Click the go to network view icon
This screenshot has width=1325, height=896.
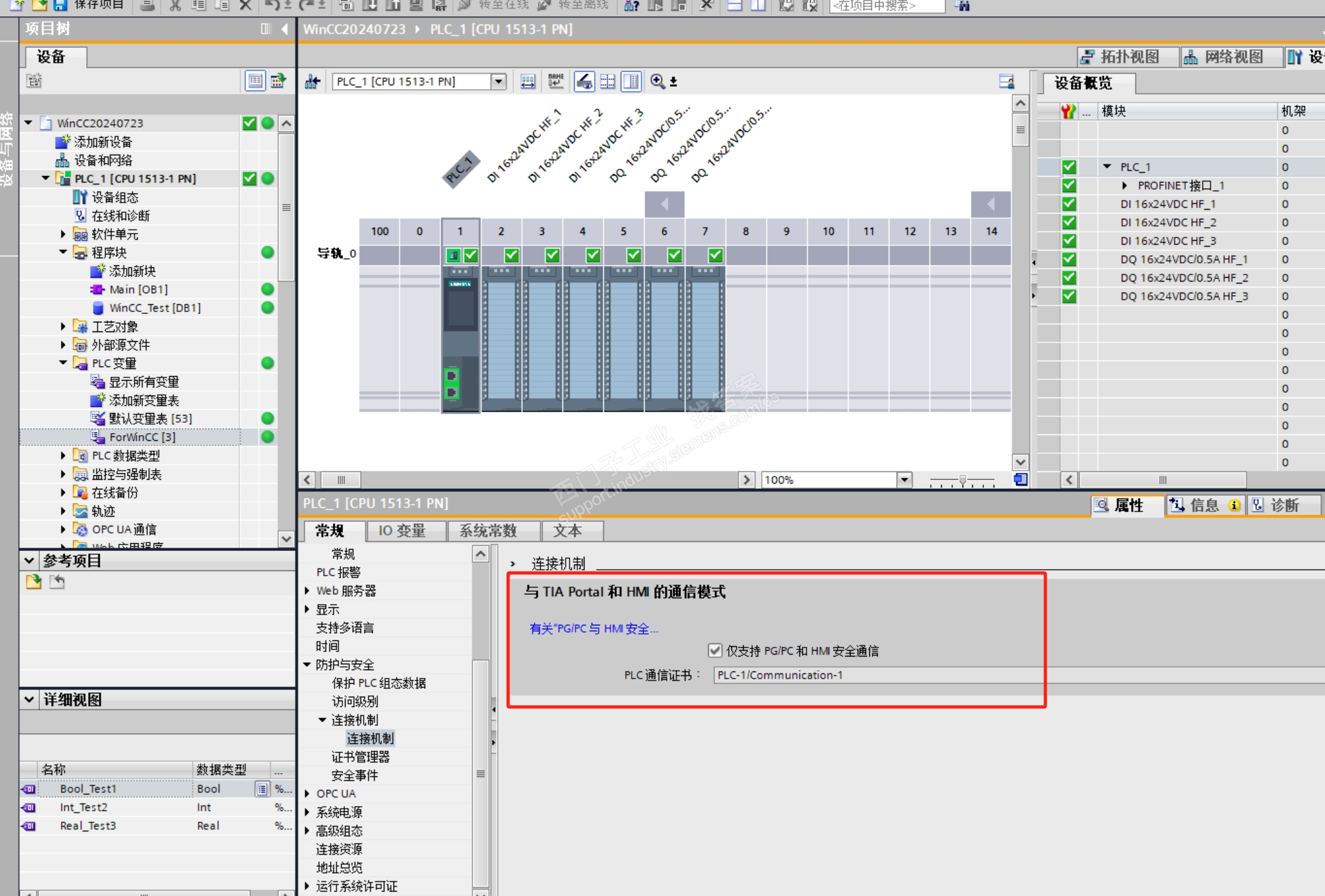[x=313, y=81]
